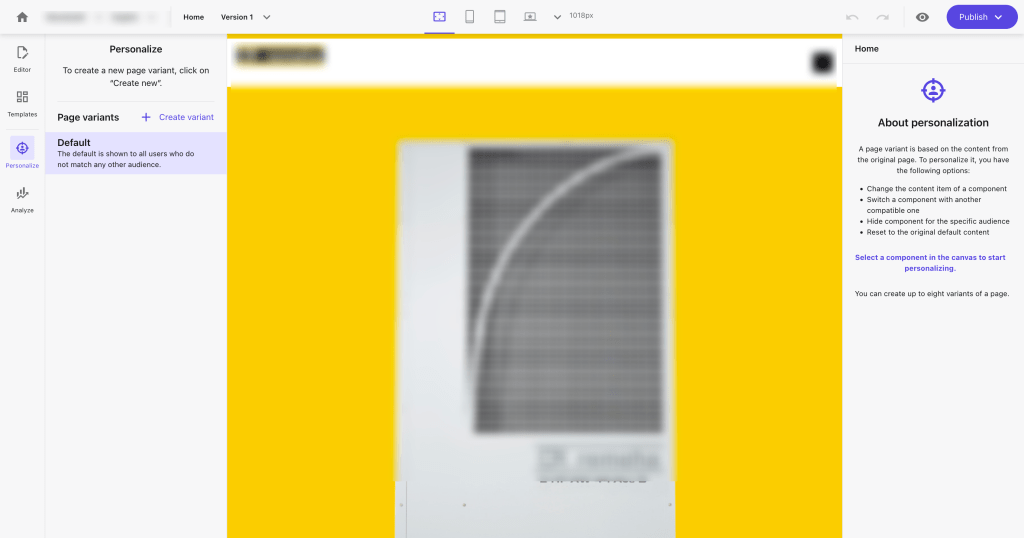Open the Templates panel
Screen dimensions: 1024x538
[22, 103]
